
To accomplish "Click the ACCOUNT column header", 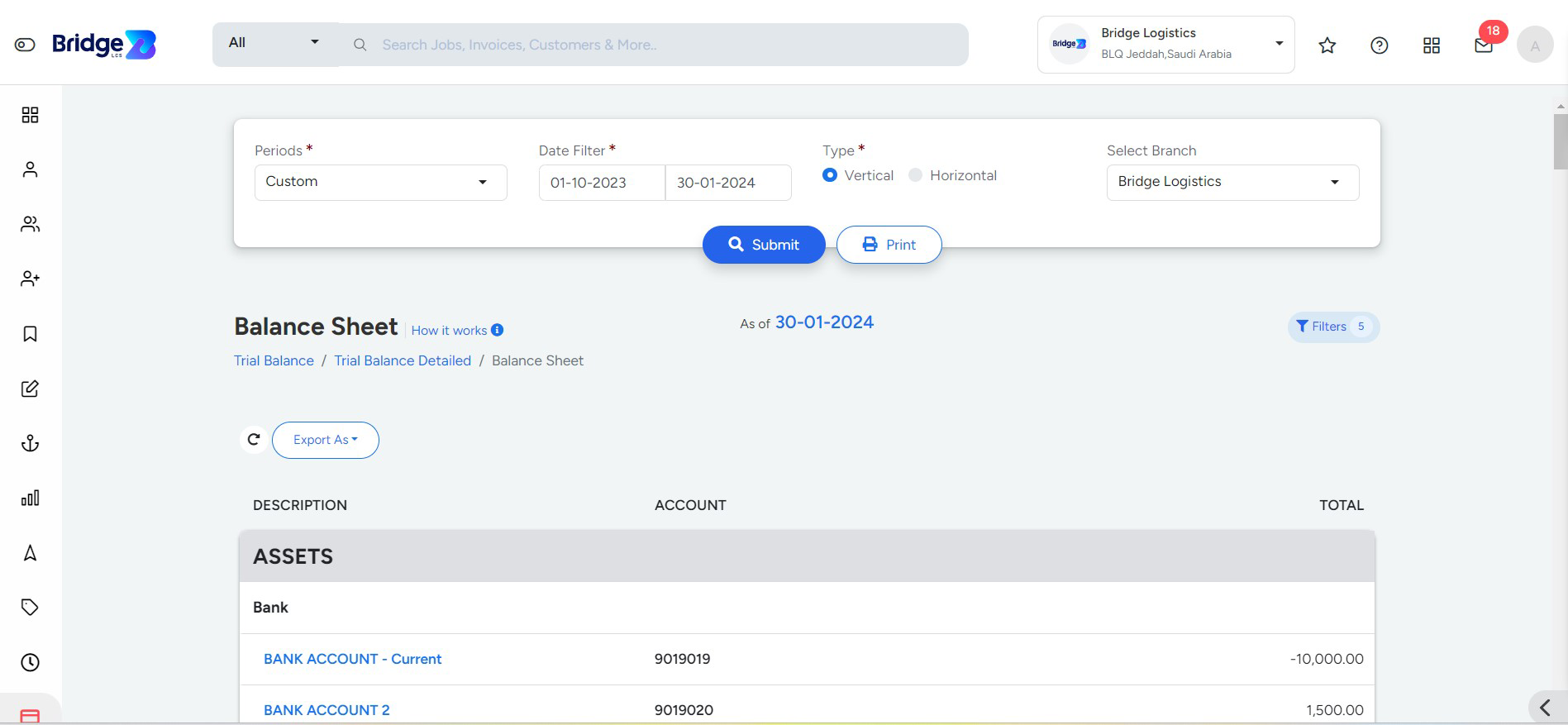I will (x=690, y=505).
